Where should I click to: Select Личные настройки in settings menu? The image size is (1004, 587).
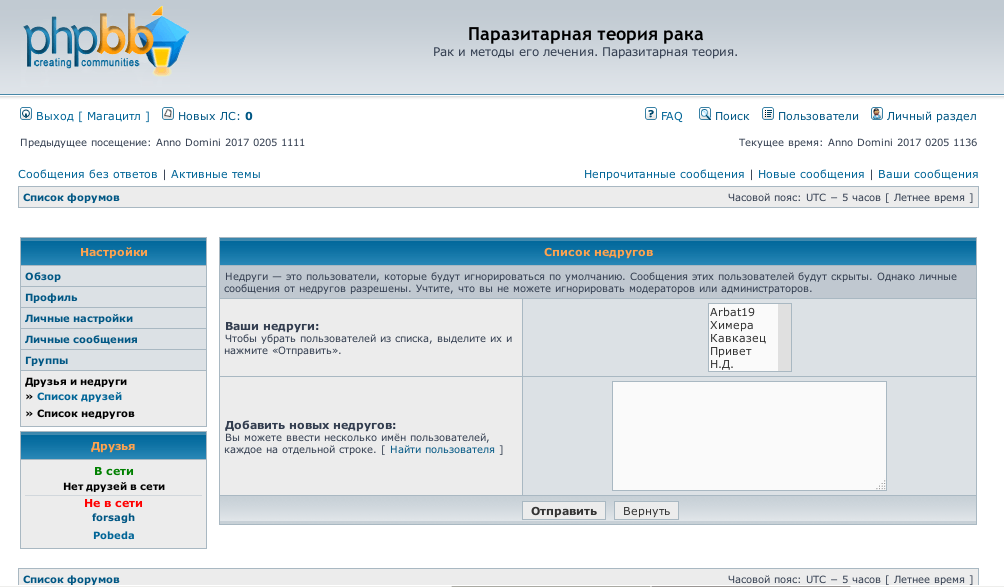click(79, 319)
